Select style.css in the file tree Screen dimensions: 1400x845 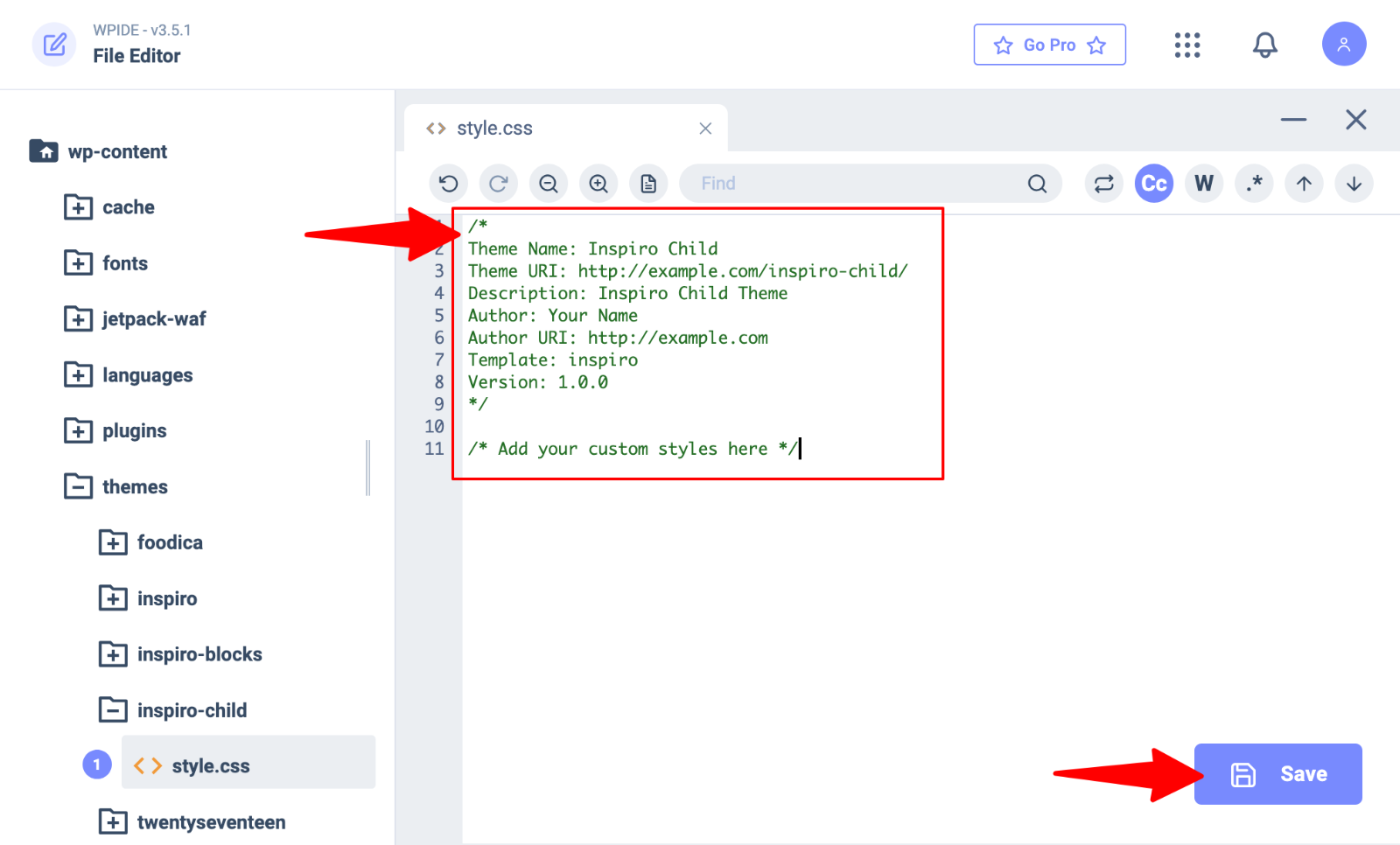coord(248,762)
